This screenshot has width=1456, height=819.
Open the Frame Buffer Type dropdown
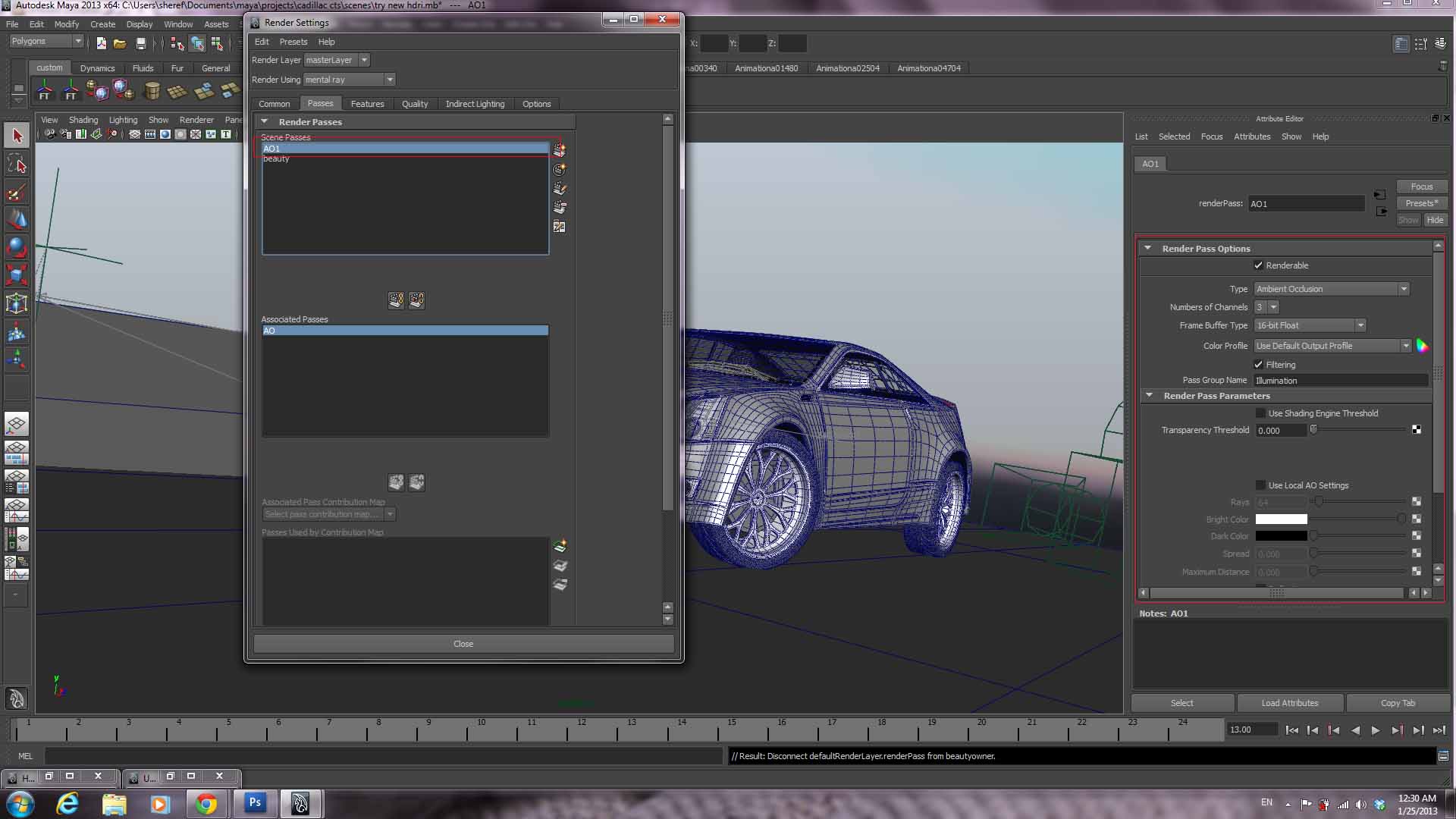(x=1310, y=325)
